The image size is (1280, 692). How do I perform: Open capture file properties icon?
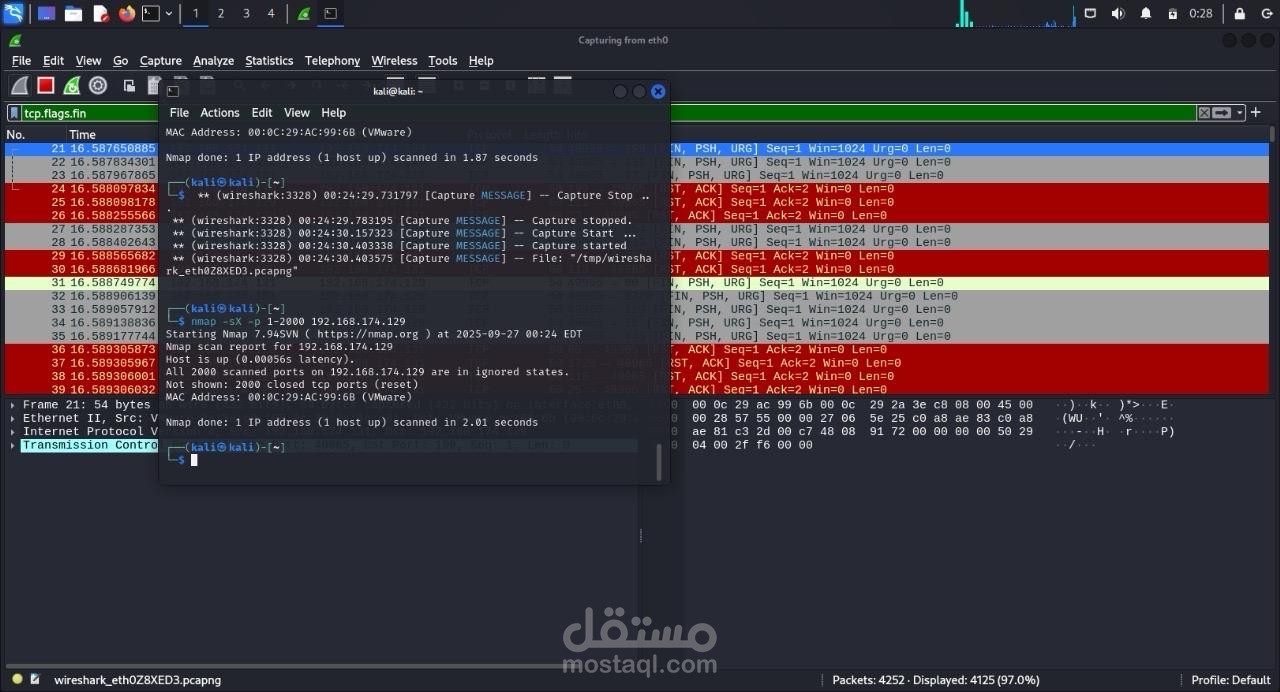[x=35, y=679]
